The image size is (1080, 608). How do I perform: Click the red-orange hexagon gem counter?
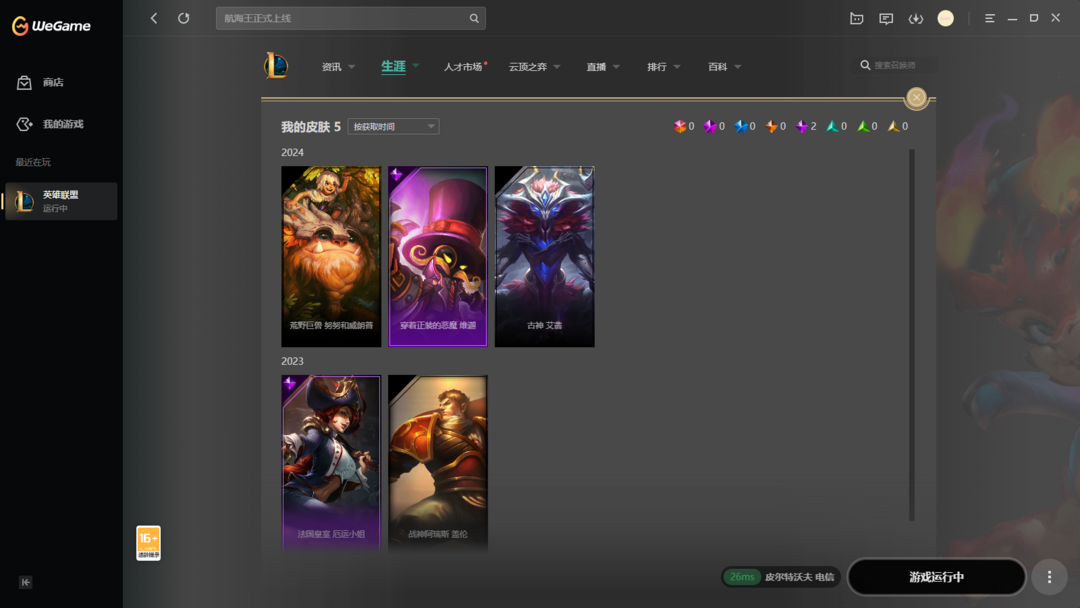pos(683,127)
